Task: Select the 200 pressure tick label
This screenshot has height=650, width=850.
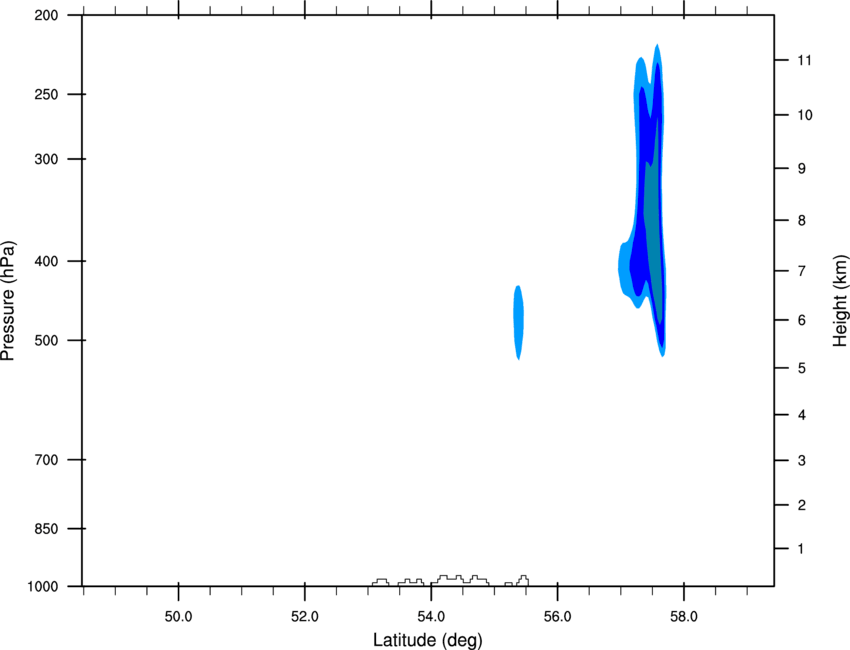Action: (x=46, y=16)
